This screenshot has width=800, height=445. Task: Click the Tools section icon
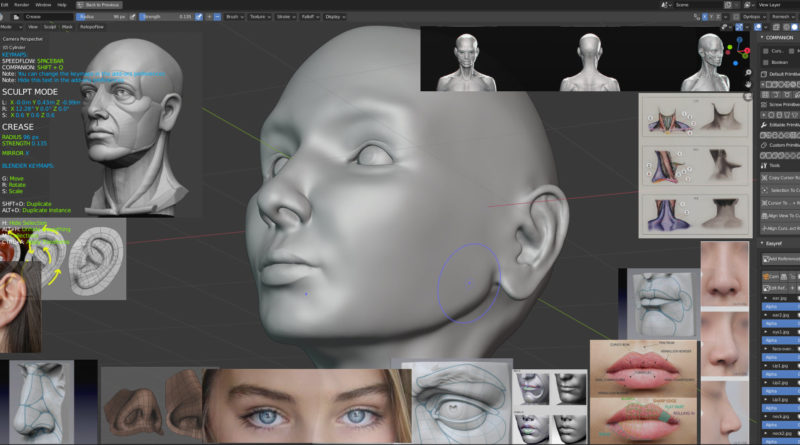(x=764, y=166)
